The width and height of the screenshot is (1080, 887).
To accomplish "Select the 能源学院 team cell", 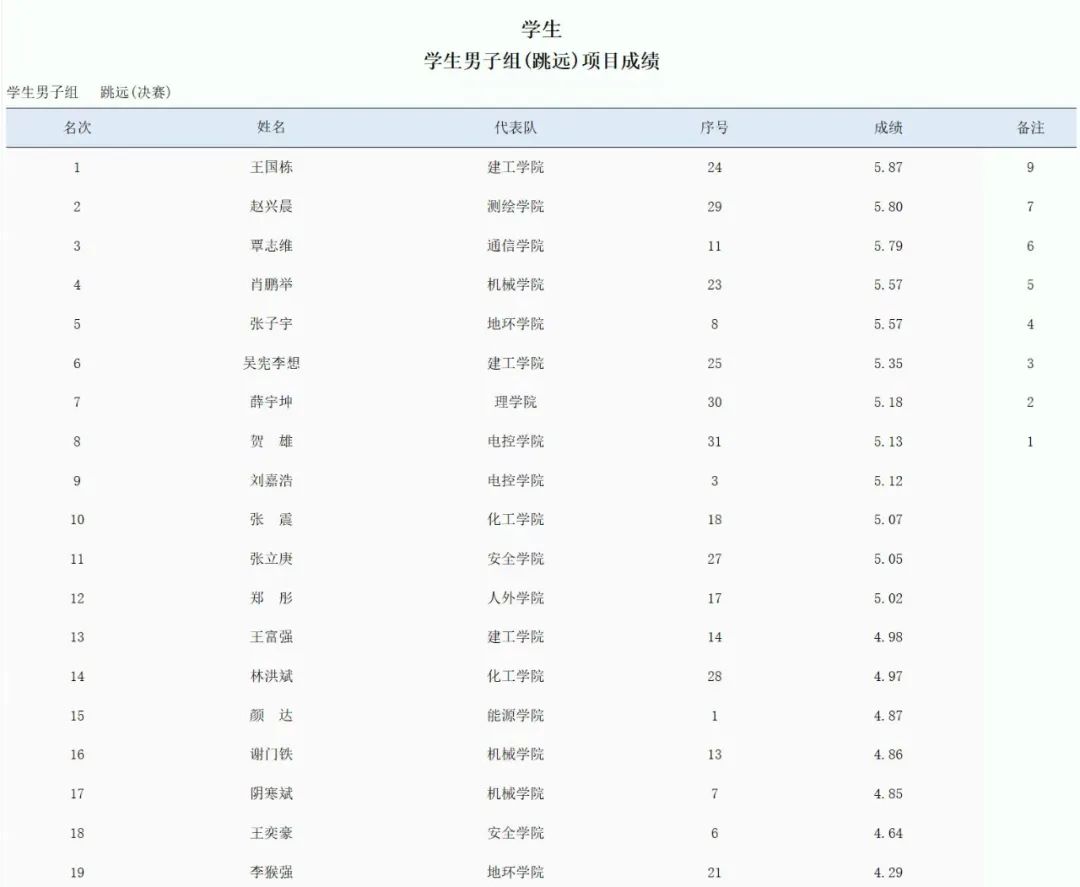I will pos(515,716).
